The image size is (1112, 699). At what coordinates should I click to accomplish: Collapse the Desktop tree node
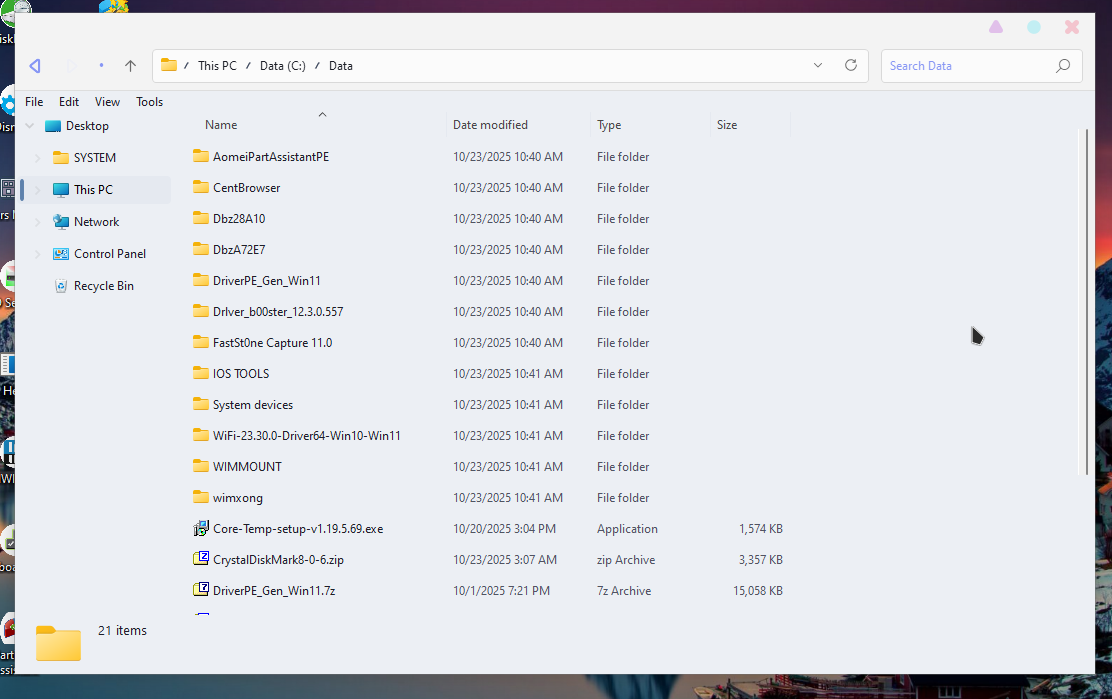(29, 126)
